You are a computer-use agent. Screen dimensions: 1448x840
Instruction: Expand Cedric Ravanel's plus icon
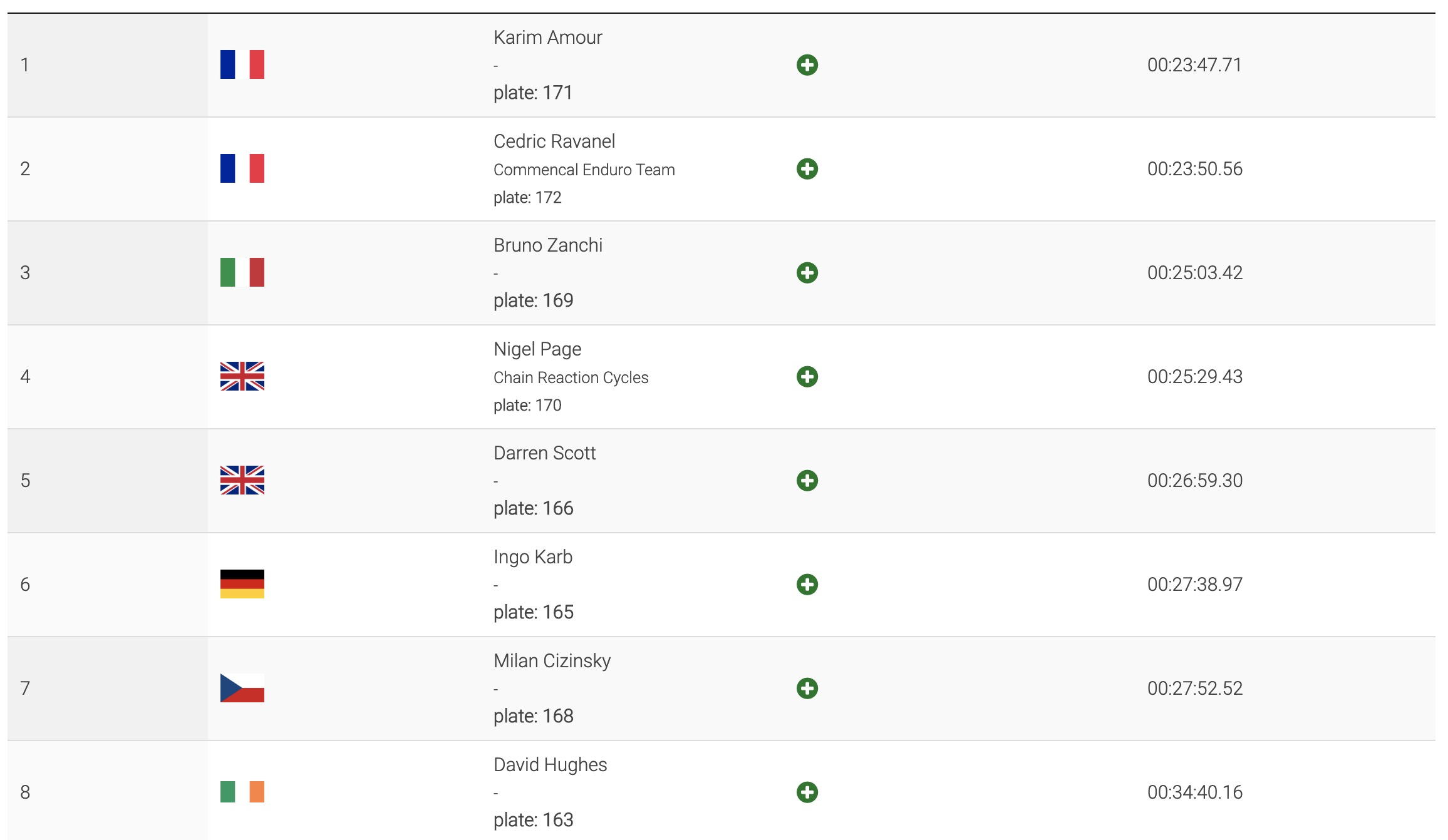(x=807, y=169)
